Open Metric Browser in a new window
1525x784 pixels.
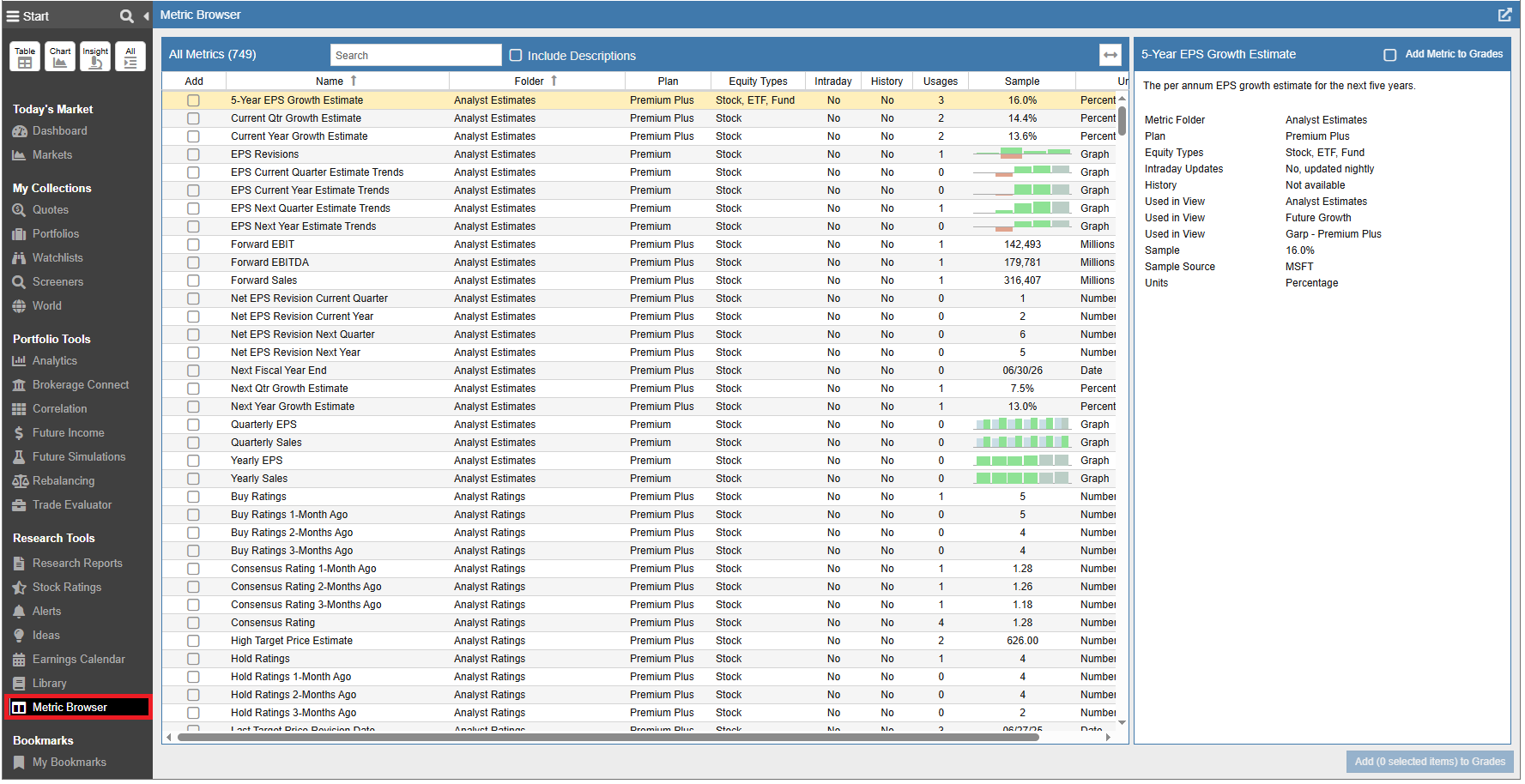coord(1505,15)
